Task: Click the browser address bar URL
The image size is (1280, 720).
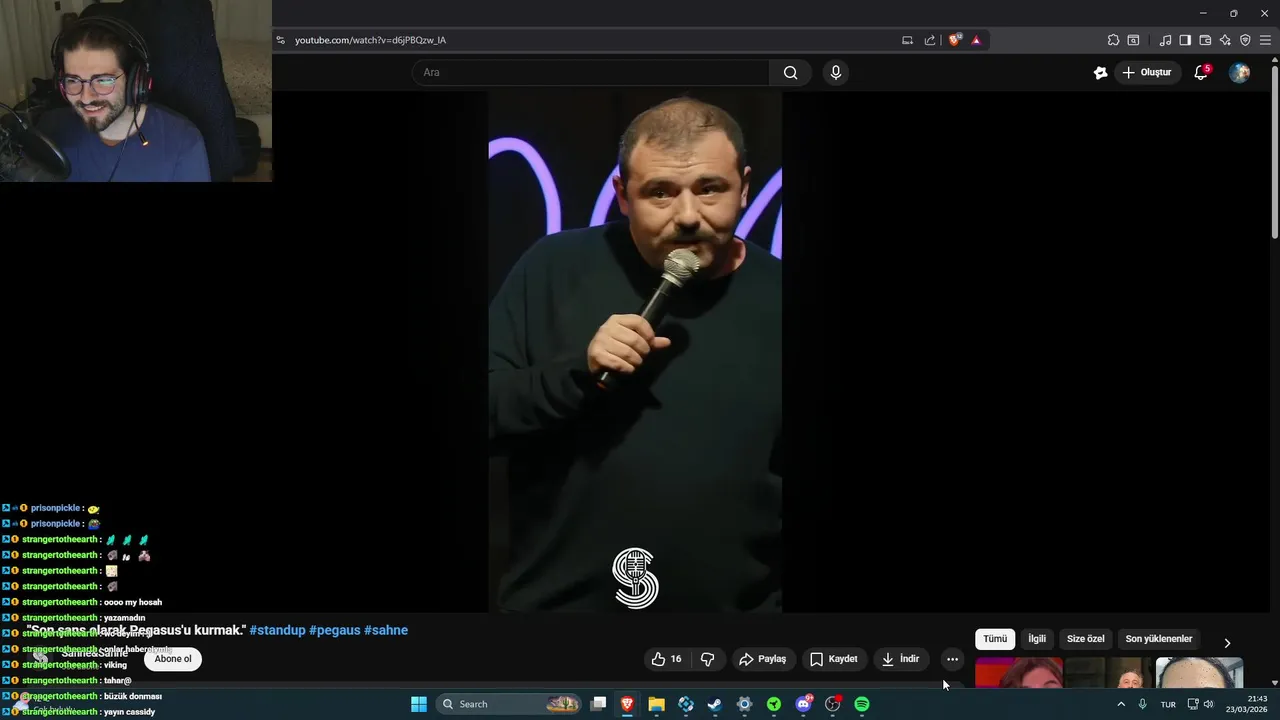Action: pos(370,40)
